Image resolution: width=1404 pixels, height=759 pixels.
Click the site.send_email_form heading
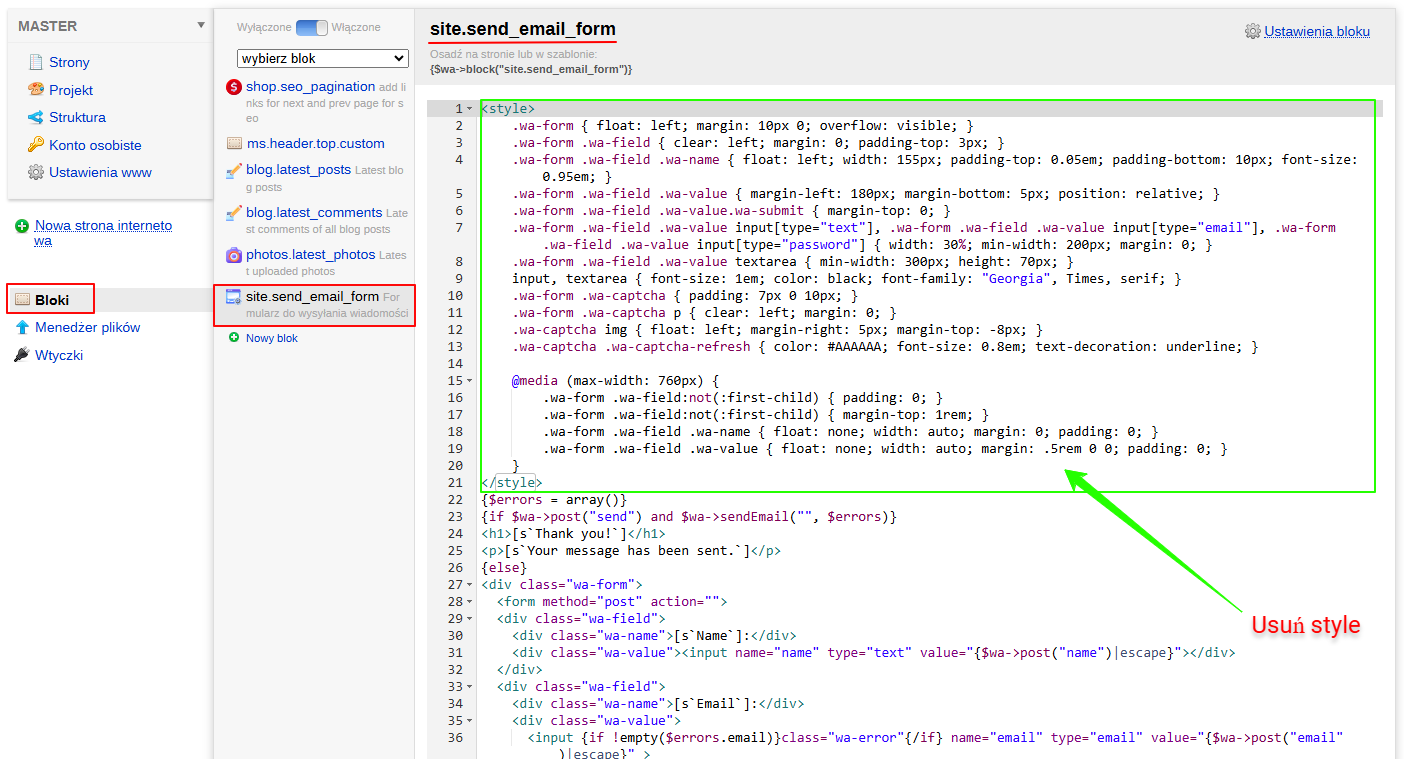(523, 29)
